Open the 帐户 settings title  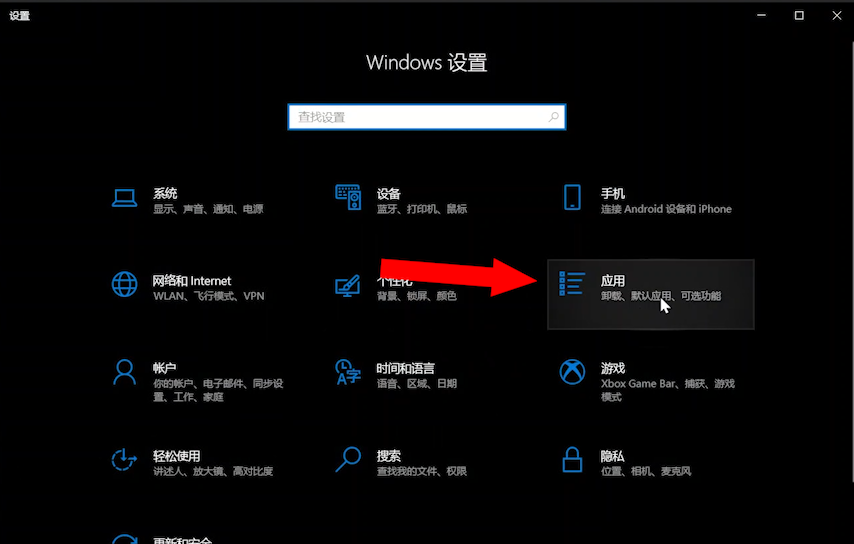164,368
